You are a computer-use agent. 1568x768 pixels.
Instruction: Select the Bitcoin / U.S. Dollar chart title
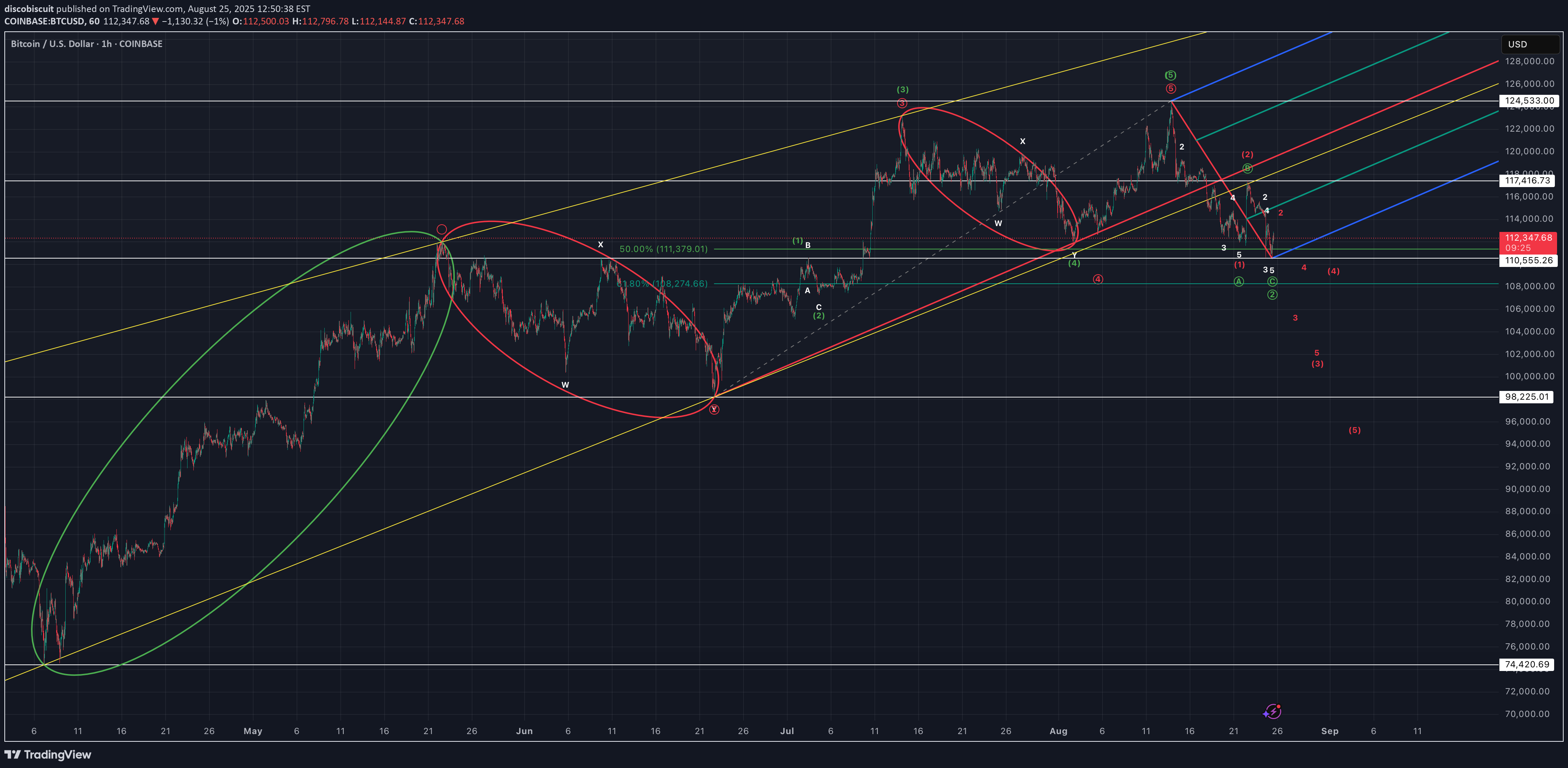pos(52,43)
